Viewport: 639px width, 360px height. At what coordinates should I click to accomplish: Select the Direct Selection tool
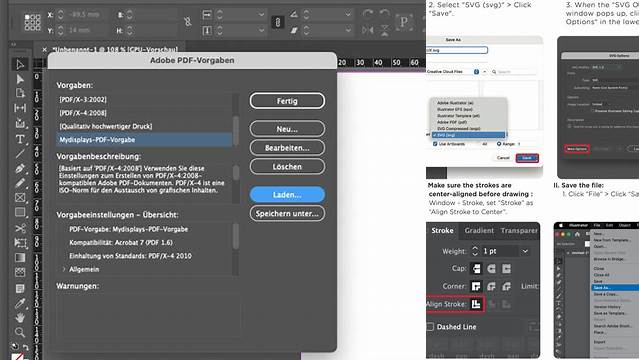[x=20, y=79]
